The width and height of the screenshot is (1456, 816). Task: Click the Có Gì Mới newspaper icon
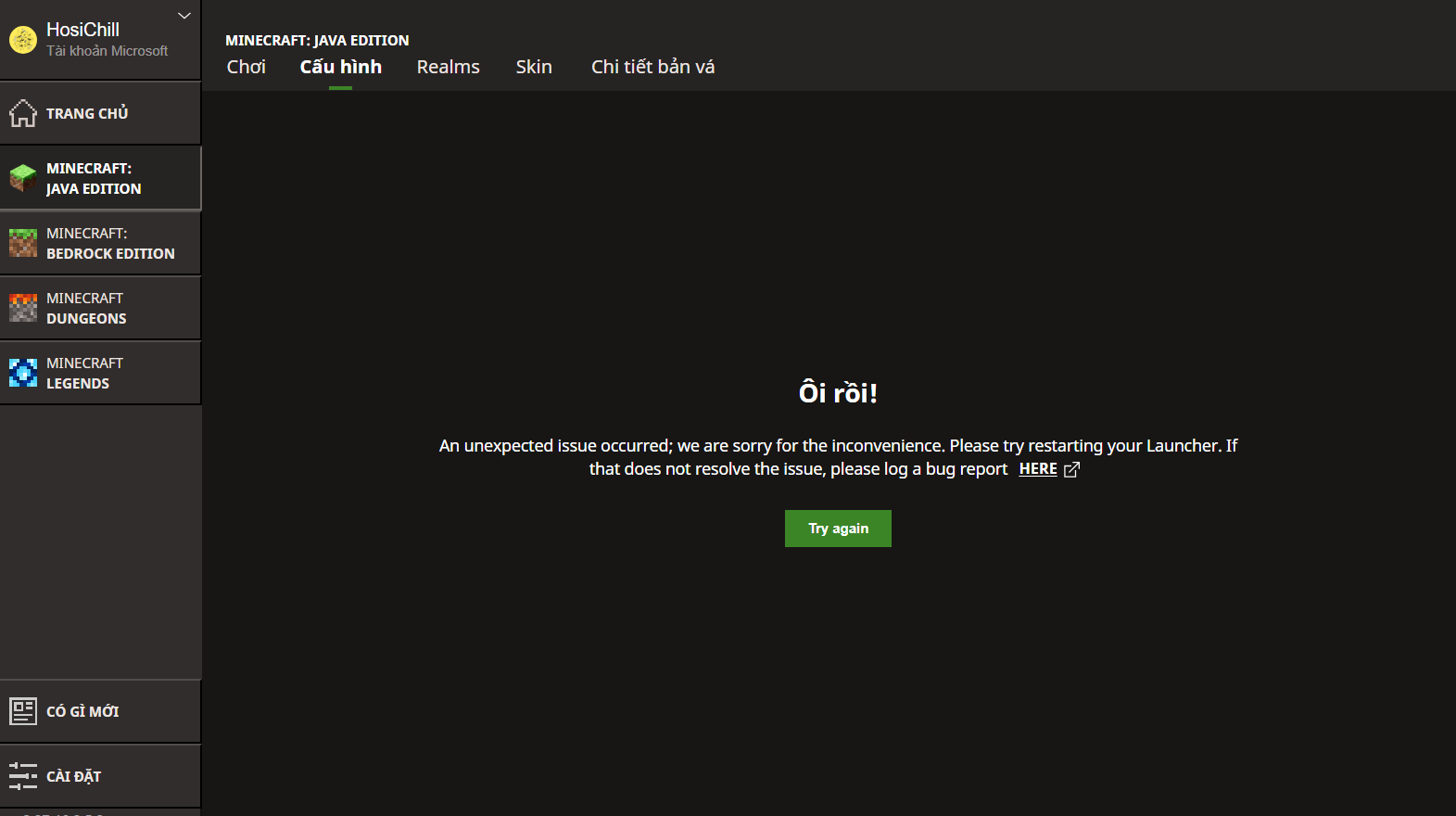pyautogui.click(x=23, y=711)
